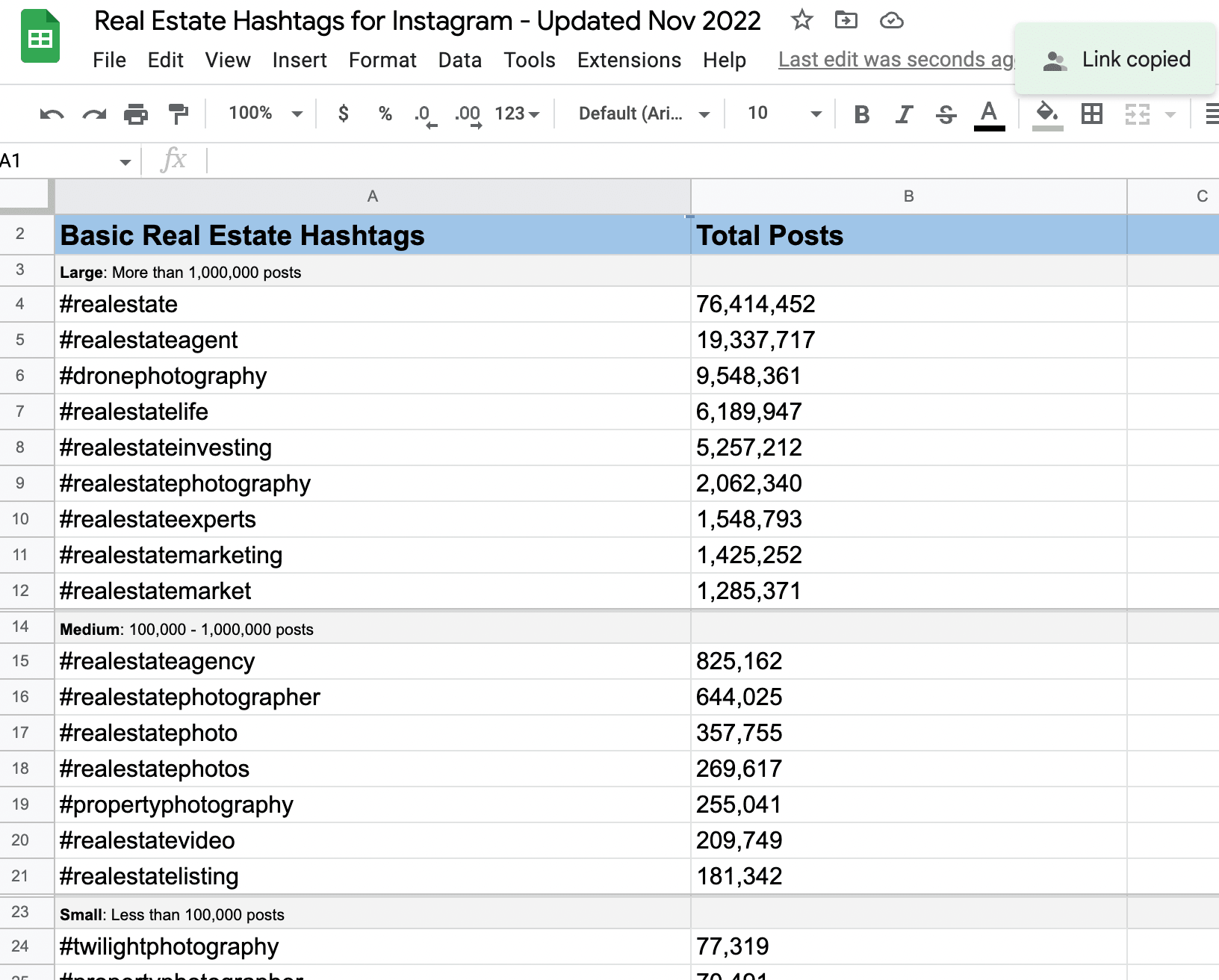This screenshot has height=980, width=1219.
Task: Select the #twilightphotography cell
Action: 373,946
